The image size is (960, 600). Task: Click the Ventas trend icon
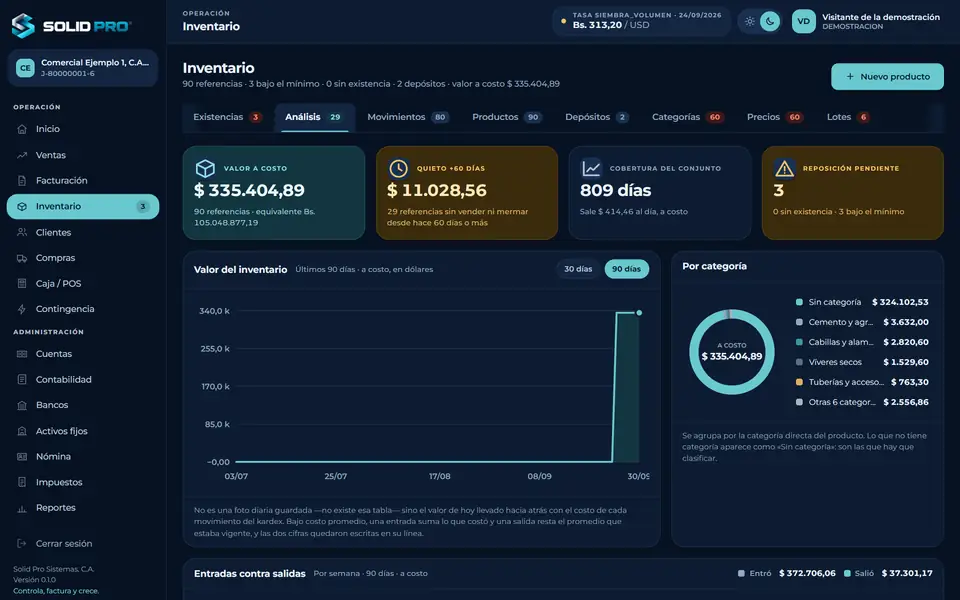click(x=22, y=155)
